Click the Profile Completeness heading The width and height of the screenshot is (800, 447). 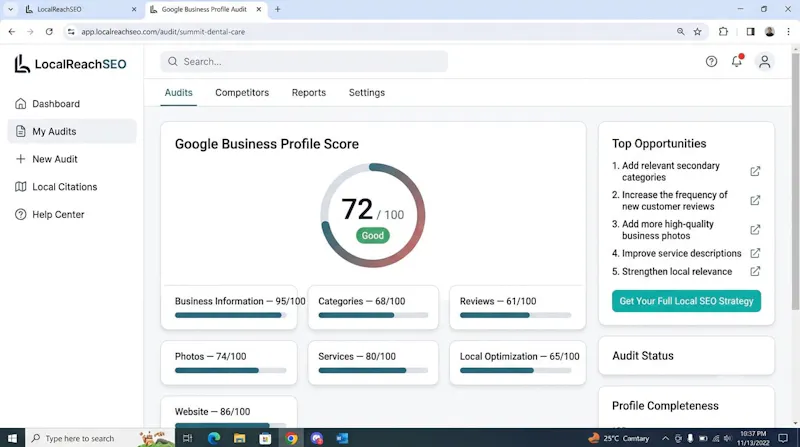(x=665, y=406)
